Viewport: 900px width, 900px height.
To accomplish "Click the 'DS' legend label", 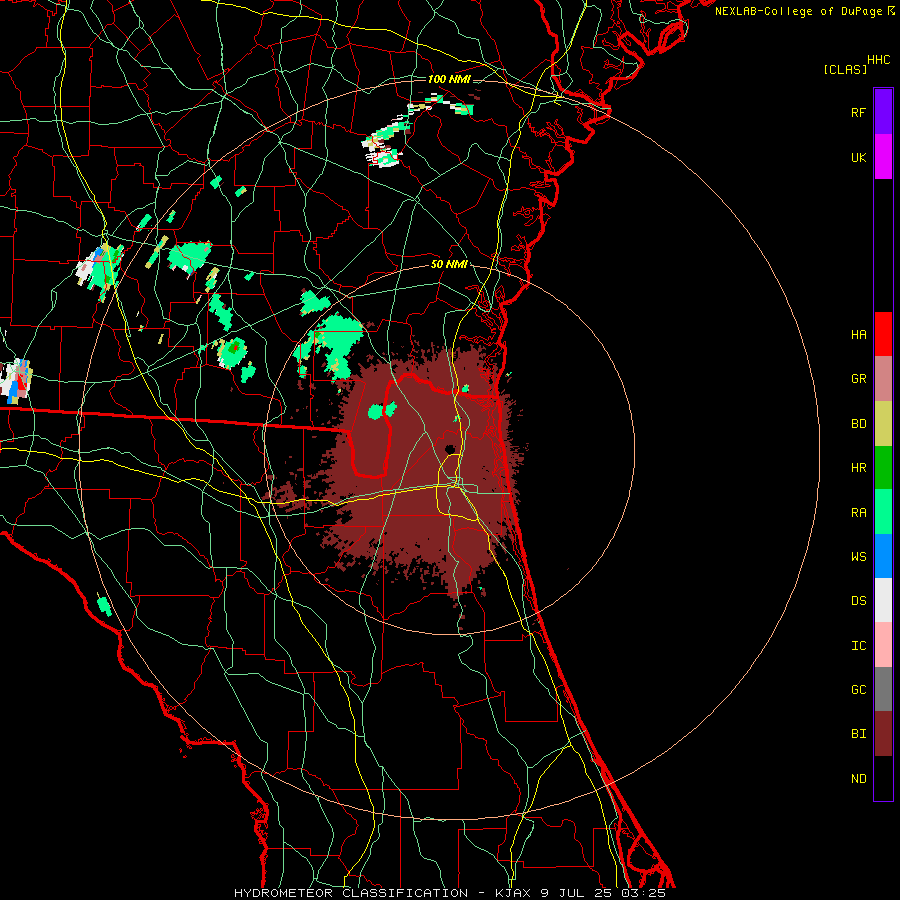I will [859, 601].
